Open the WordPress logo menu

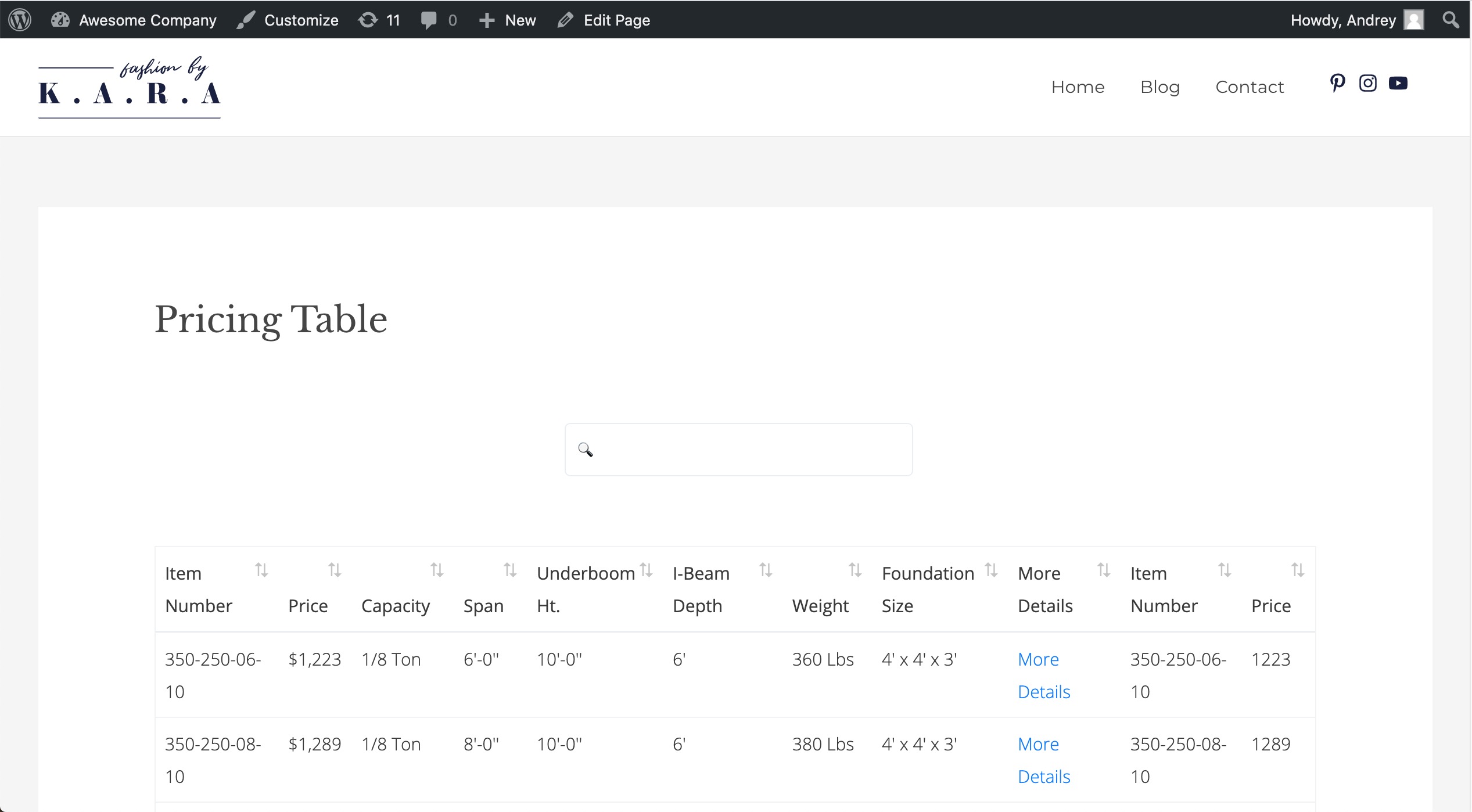(20, 20)
